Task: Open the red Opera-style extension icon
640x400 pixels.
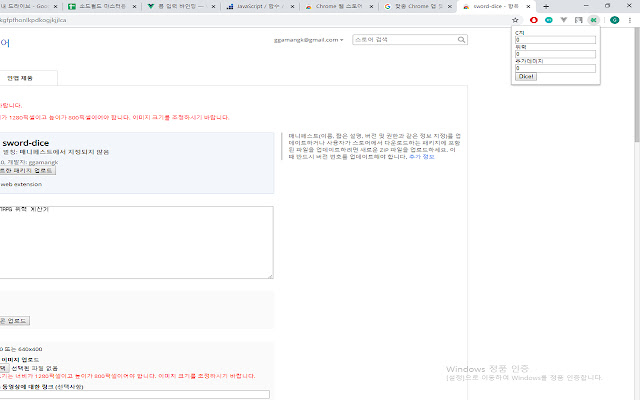Action: click(x=533, y=20)
